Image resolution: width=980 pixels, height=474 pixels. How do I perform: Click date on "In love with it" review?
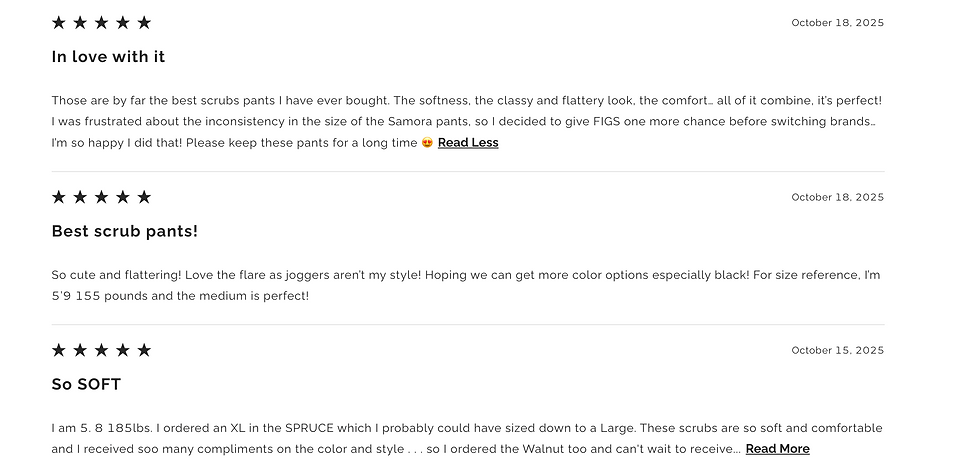pyautogui.click(x=837, y=22)
